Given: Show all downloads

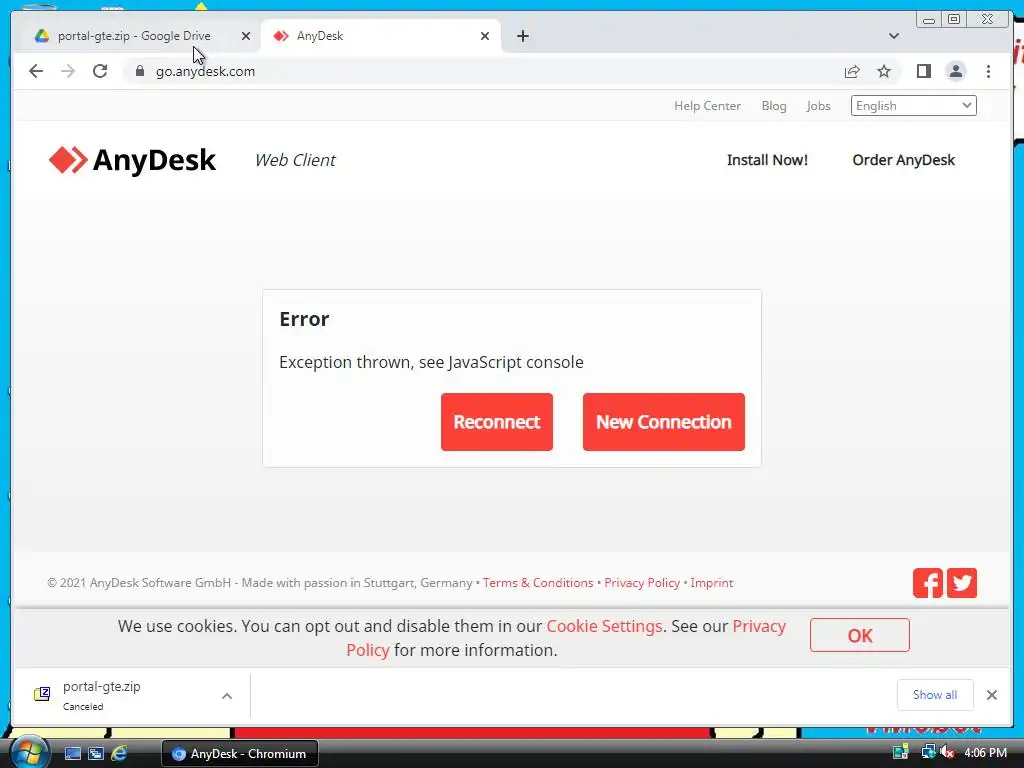Looking at the screenshot, I should [935, 695].
